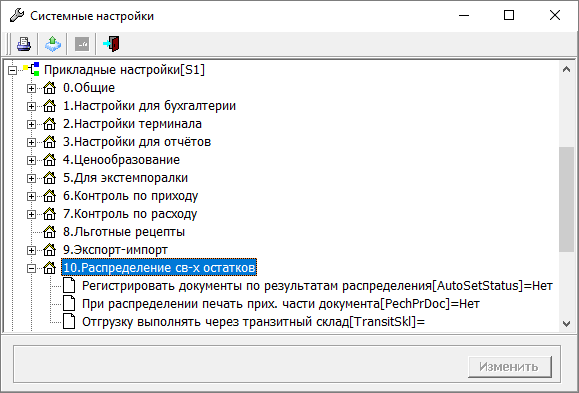Viewport: 579px width, 393px height.
Task: Maximize the Системные настройки window
Action: point(509,16)
